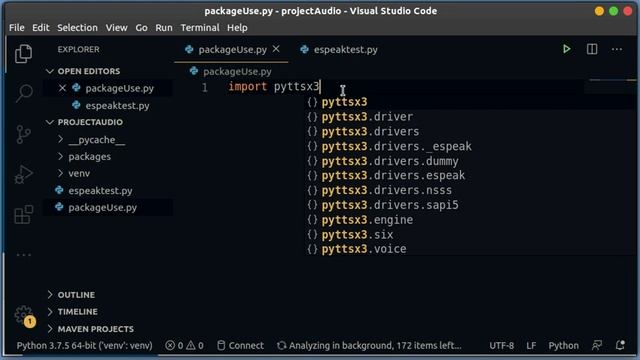Open the Explorer view in activity bar
Image resolution: width=640 pixels, height=360 pixels.
click(x=23, y=53)
